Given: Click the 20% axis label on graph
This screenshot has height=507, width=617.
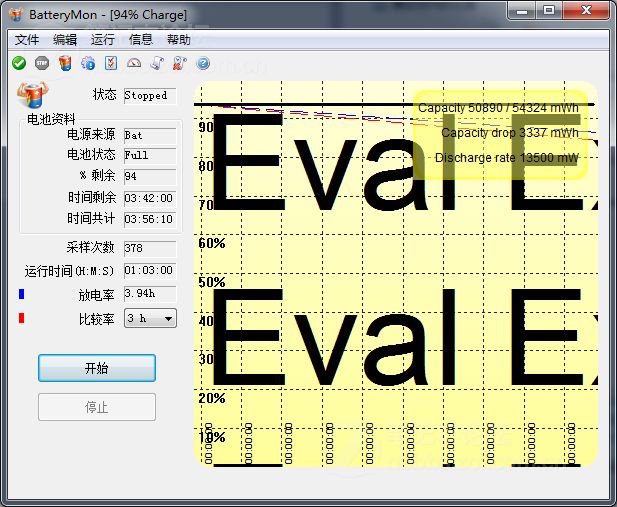Looking at the screenshot, I should coord(212,398).
